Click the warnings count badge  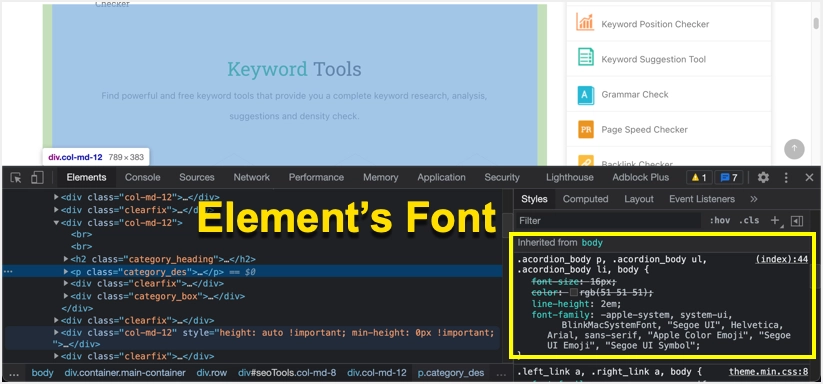click(699, 177)
